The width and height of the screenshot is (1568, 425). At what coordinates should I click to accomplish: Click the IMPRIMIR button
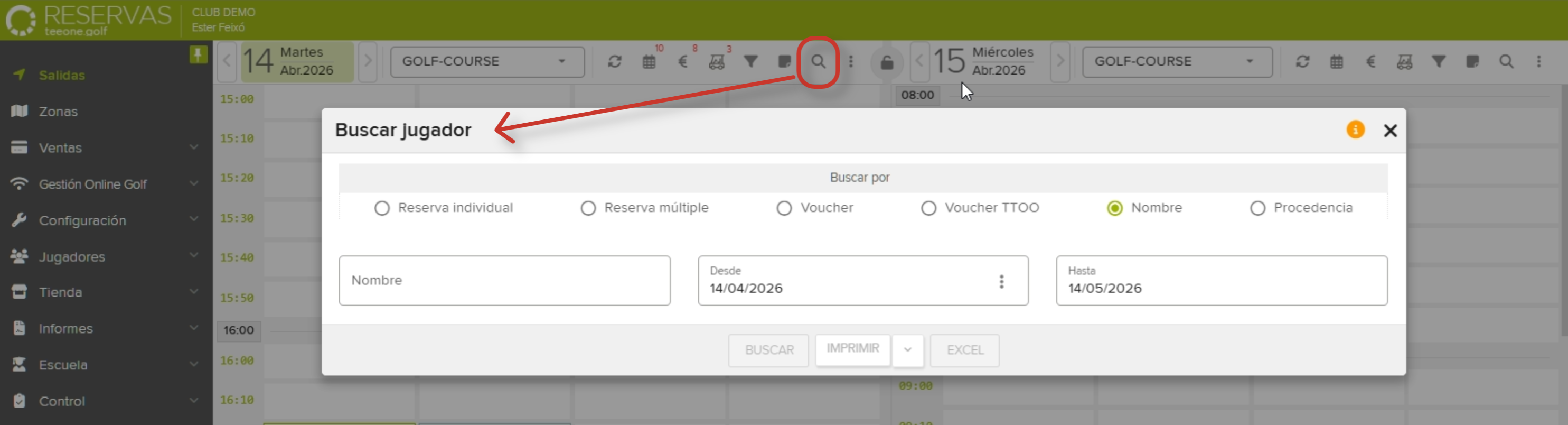coord(853,349)
